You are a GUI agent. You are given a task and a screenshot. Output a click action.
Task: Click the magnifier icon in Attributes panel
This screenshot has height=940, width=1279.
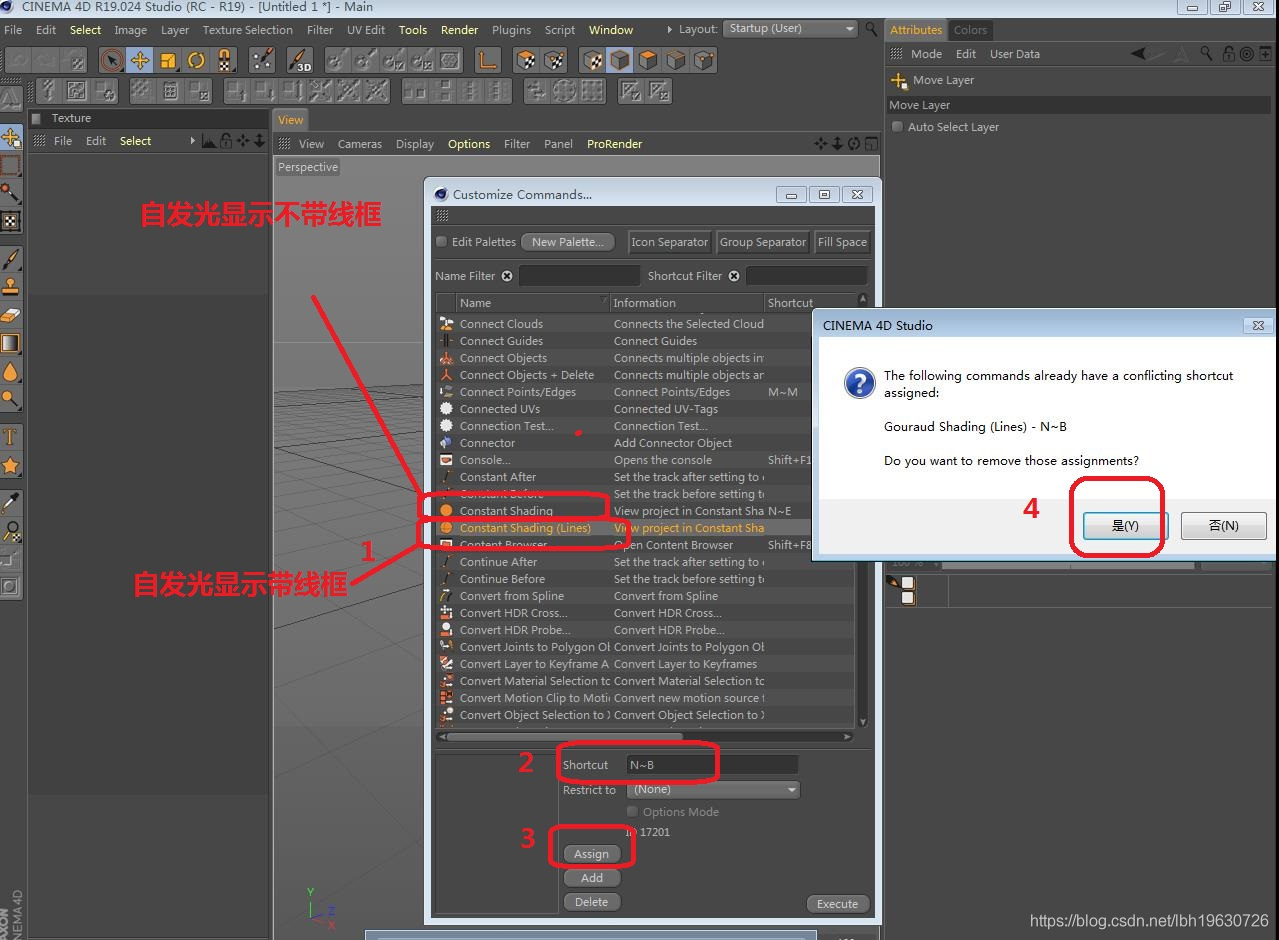tap(1206, 54)
